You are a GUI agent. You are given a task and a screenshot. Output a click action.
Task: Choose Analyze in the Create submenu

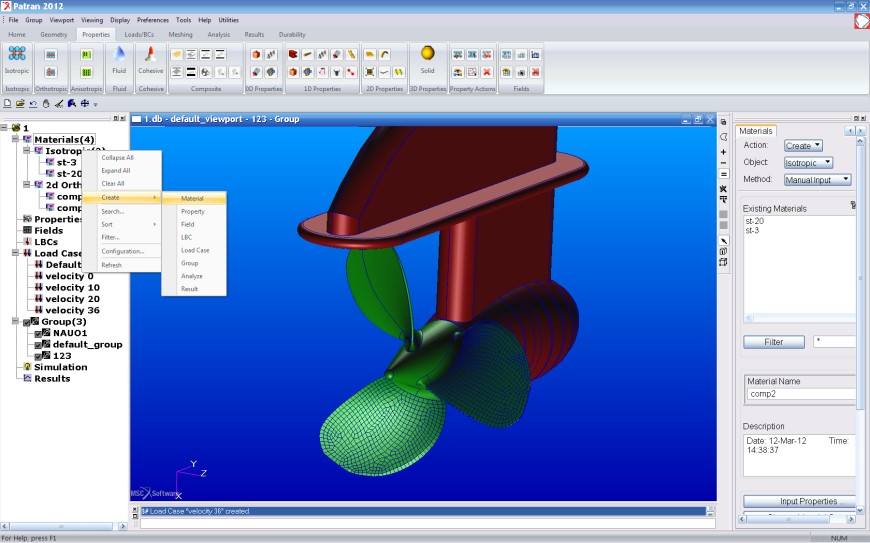tap(194, 276)
